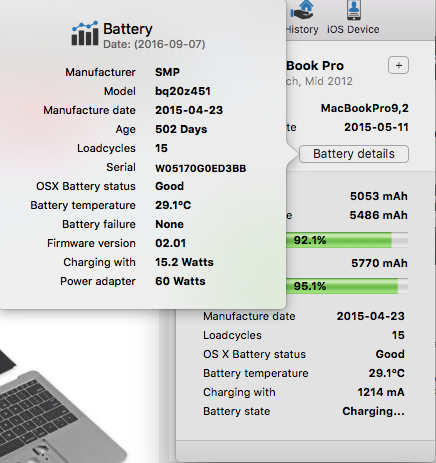This screenshot has width=436, height=463.
Task: Click the Firmware version 02.01 value
Action: [x=171, y=243]
